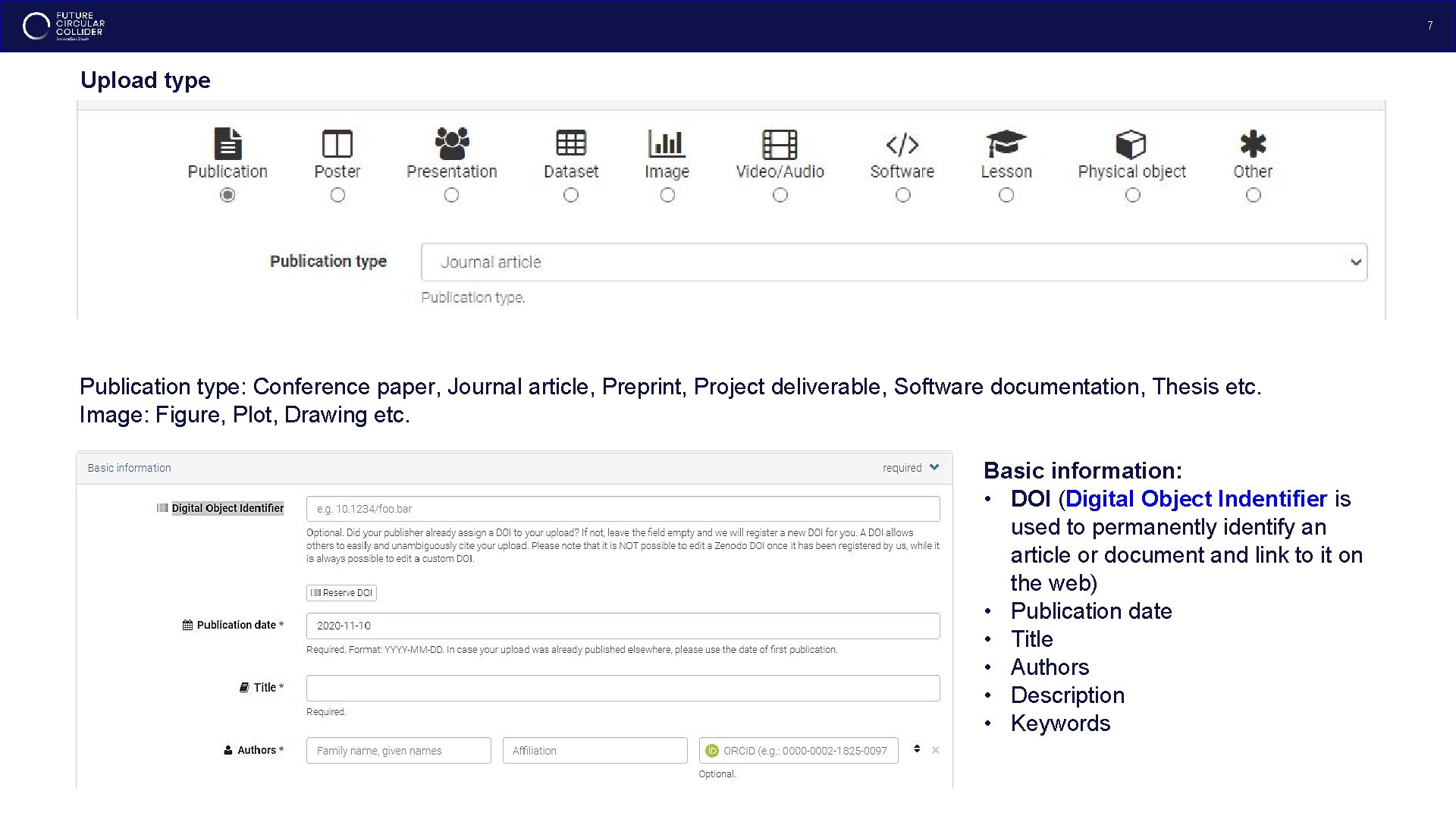
Task: Collapse the Basic information section chevron
Action: [x=934, y=467]
